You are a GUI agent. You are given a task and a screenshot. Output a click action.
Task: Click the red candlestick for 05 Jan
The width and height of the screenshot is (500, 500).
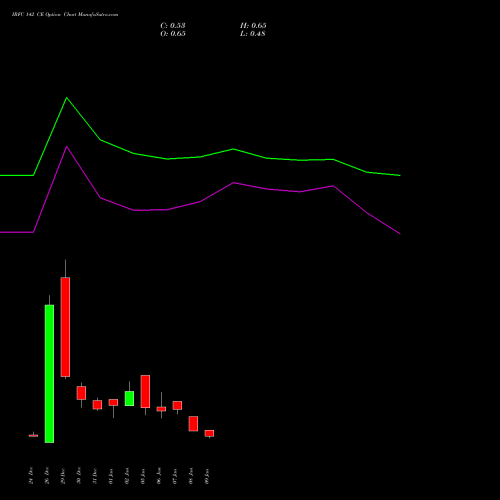(145, 391)
